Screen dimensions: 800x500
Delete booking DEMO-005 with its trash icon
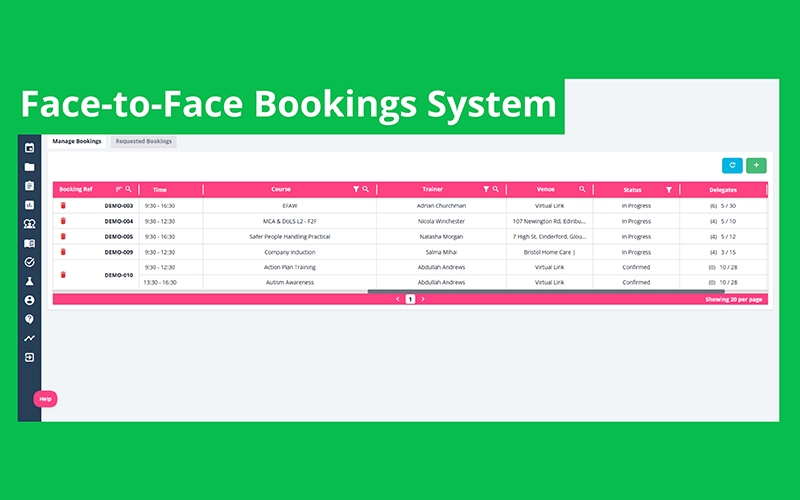tap(63, 236)
